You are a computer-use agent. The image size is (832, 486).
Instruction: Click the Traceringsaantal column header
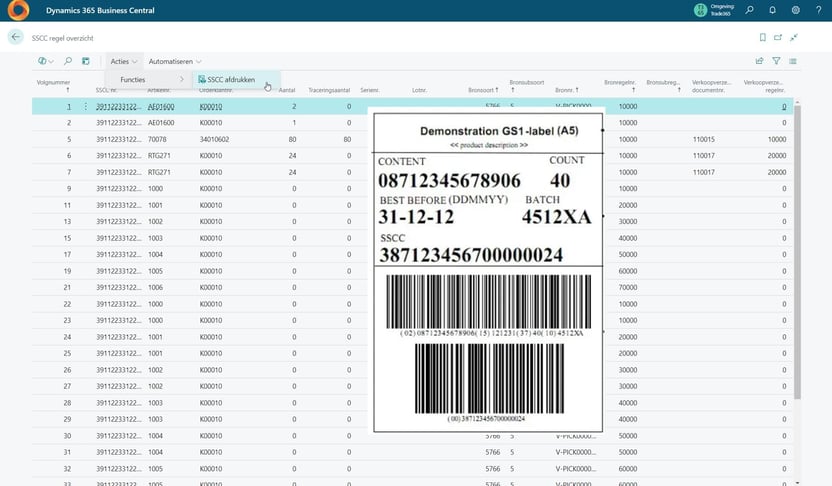(x=329, y=90)
